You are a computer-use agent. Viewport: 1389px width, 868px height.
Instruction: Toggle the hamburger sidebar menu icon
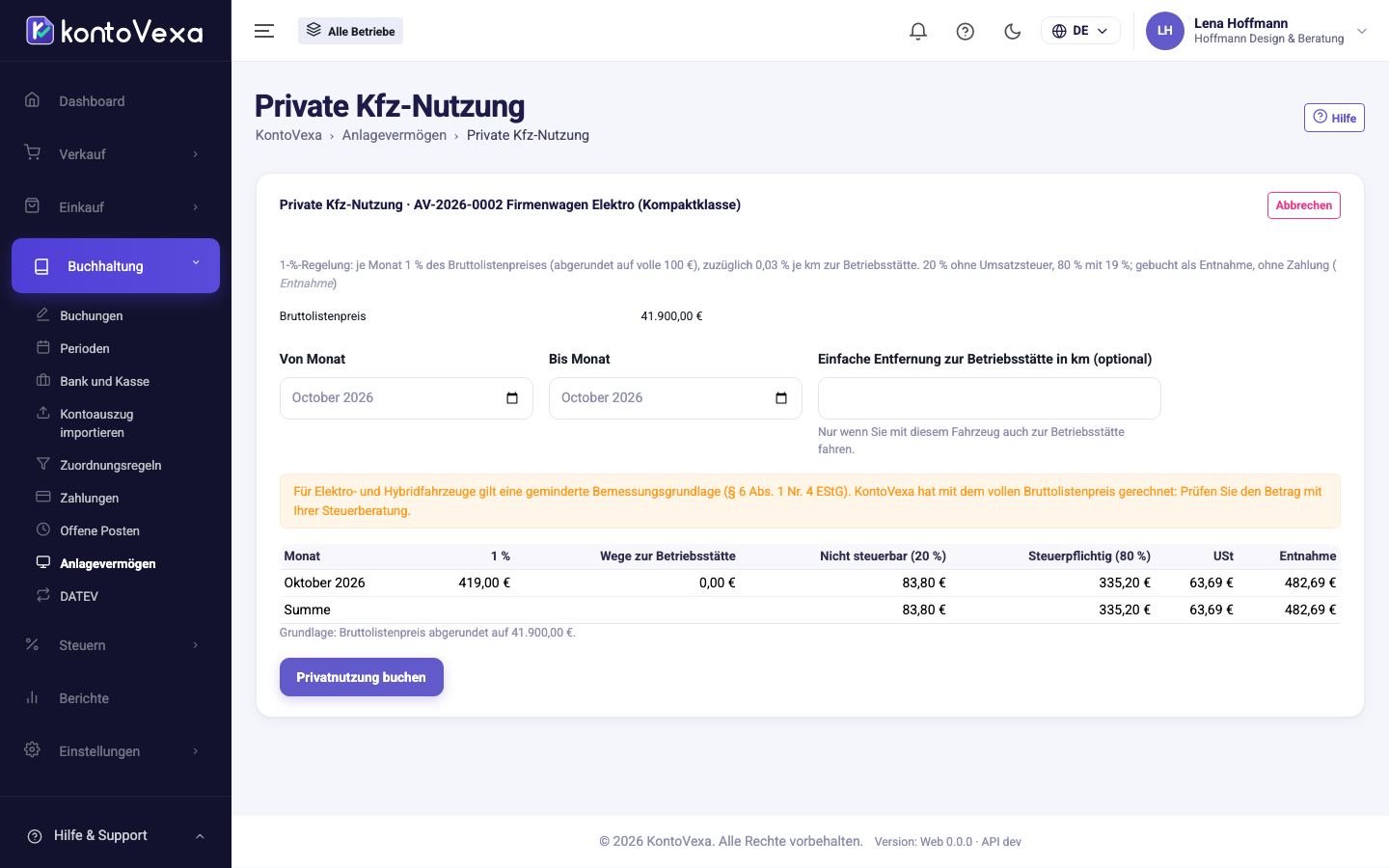tap(264, 31)
